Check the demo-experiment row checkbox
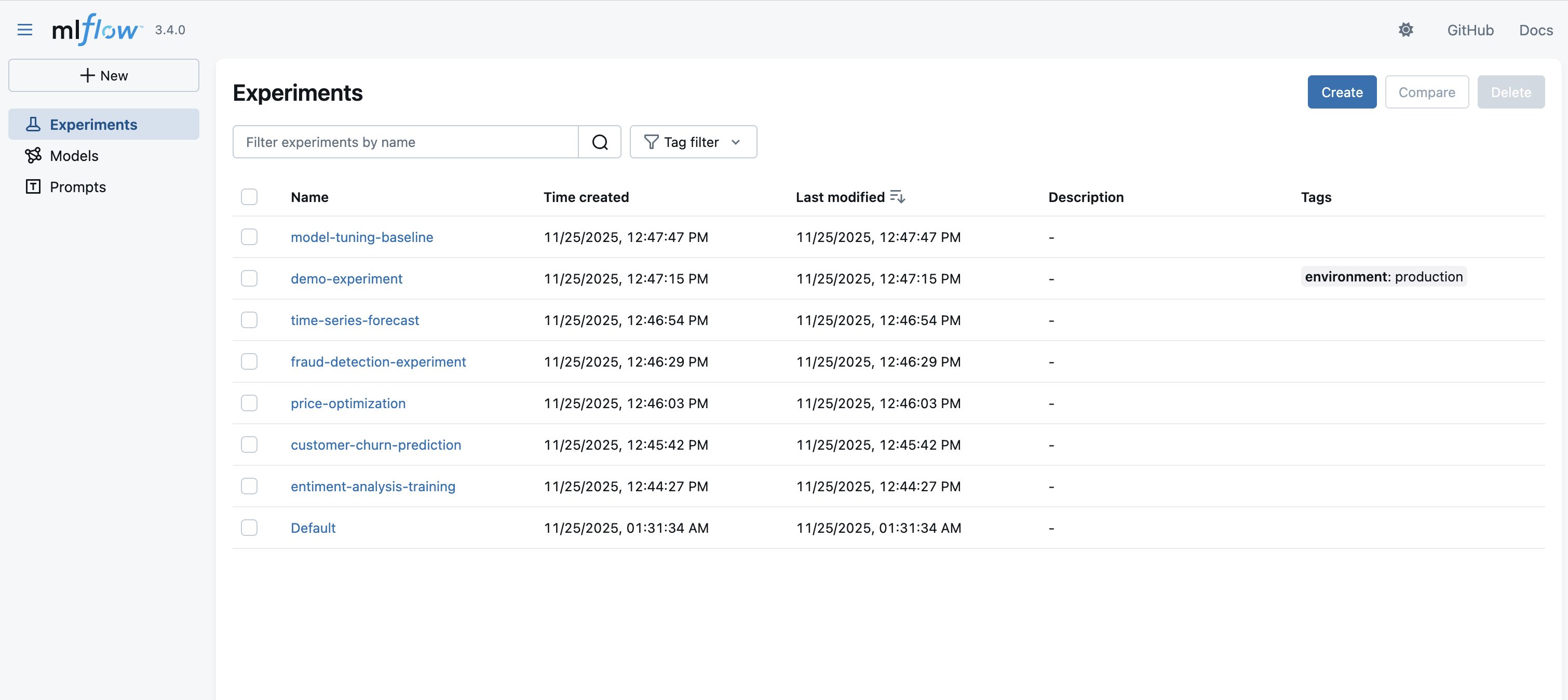 click(249, 279)
